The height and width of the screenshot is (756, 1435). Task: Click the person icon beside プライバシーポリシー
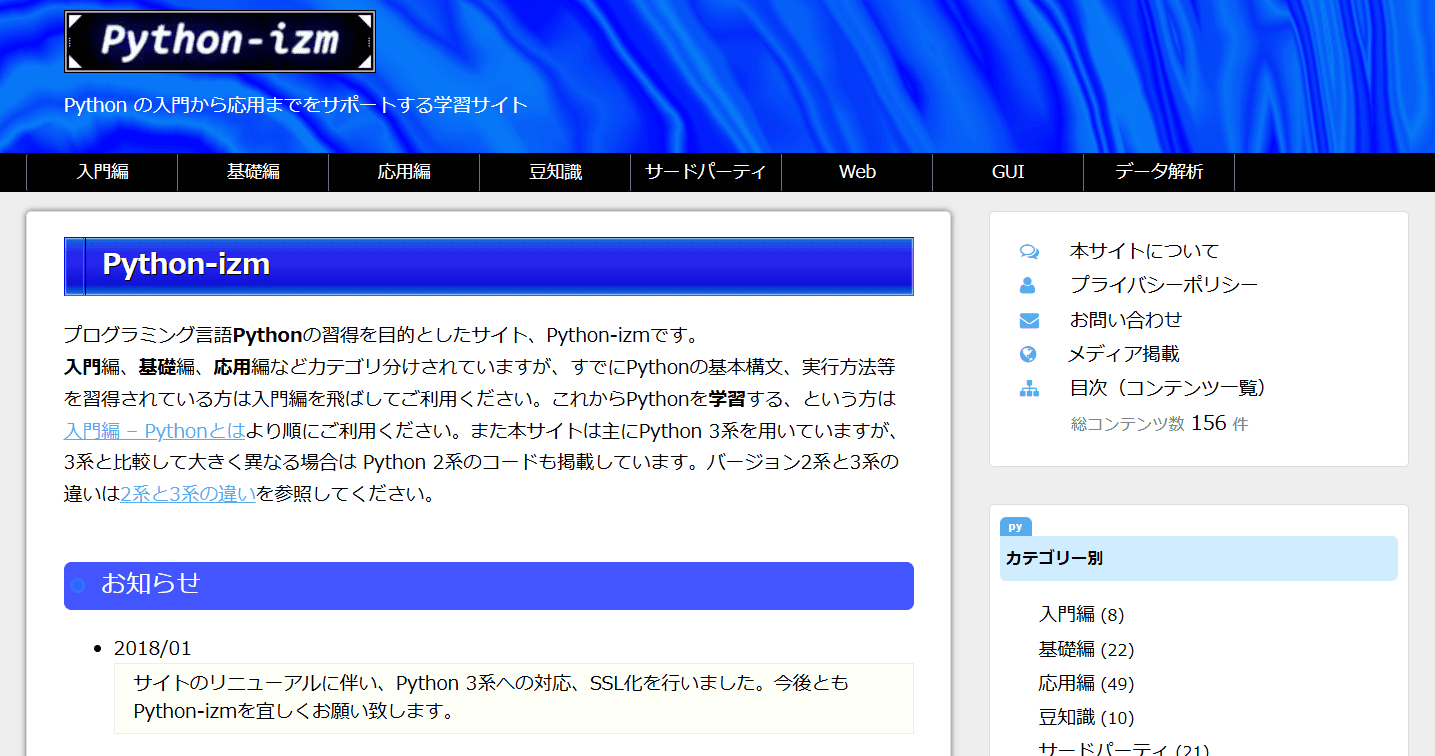point(1028,286)
